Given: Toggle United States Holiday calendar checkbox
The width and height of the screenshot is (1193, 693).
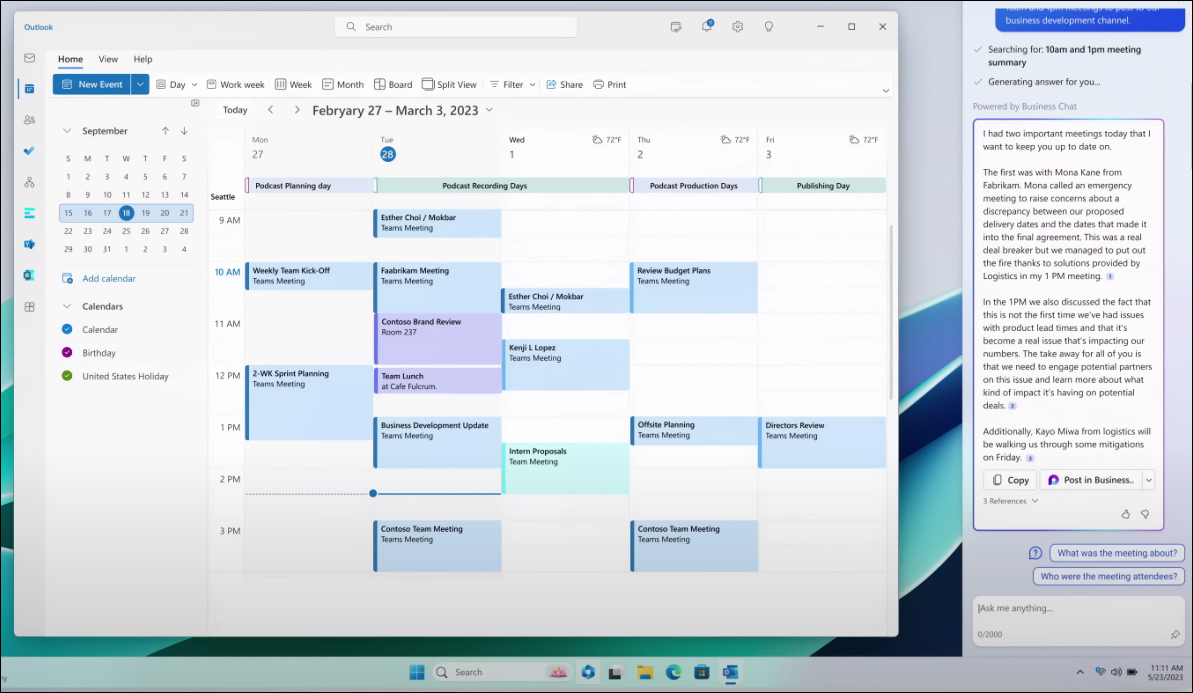Looking at the screenshot, I should click(x=67, y=376).
